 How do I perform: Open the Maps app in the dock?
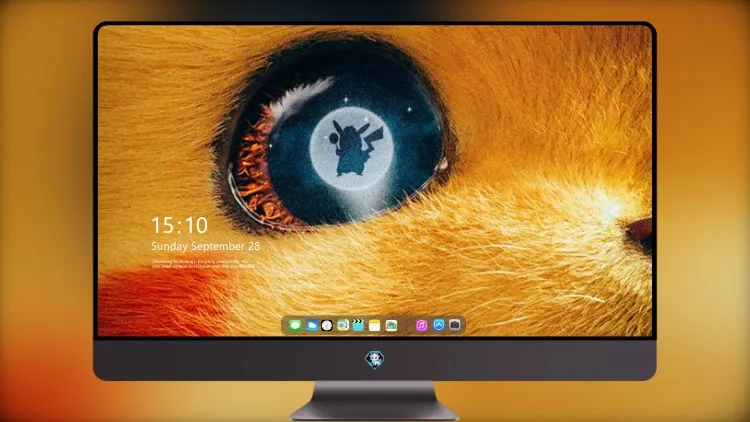(x=343, y=325)
